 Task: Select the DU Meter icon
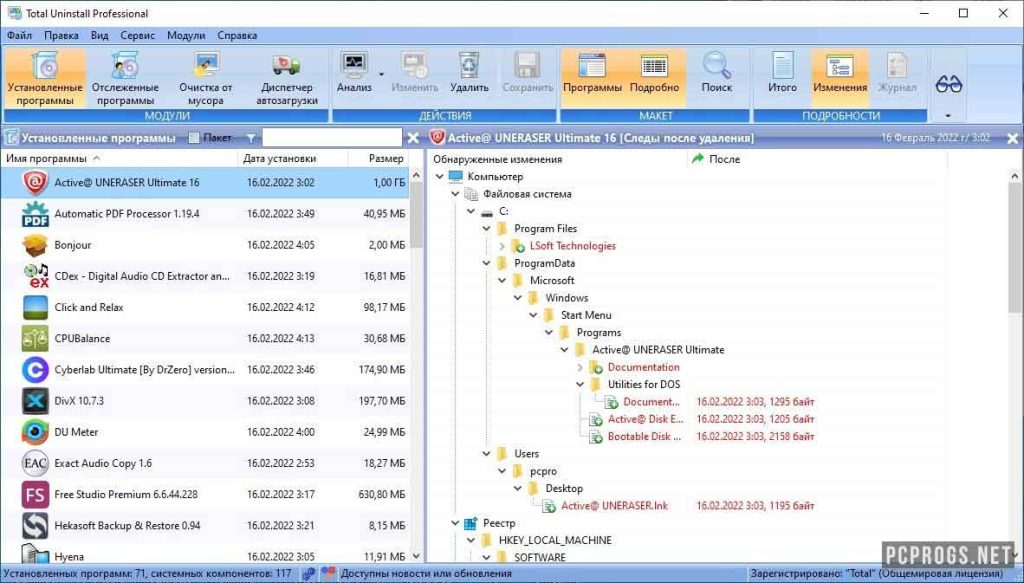[x=35, y=432]
